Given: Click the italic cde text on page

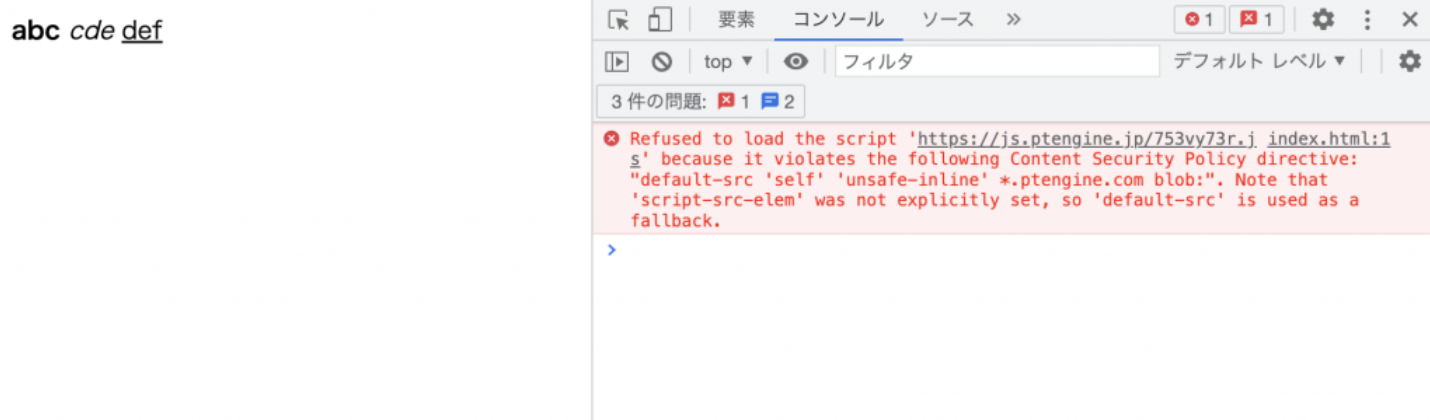Looking at the screenshot, I should [92, 31].
